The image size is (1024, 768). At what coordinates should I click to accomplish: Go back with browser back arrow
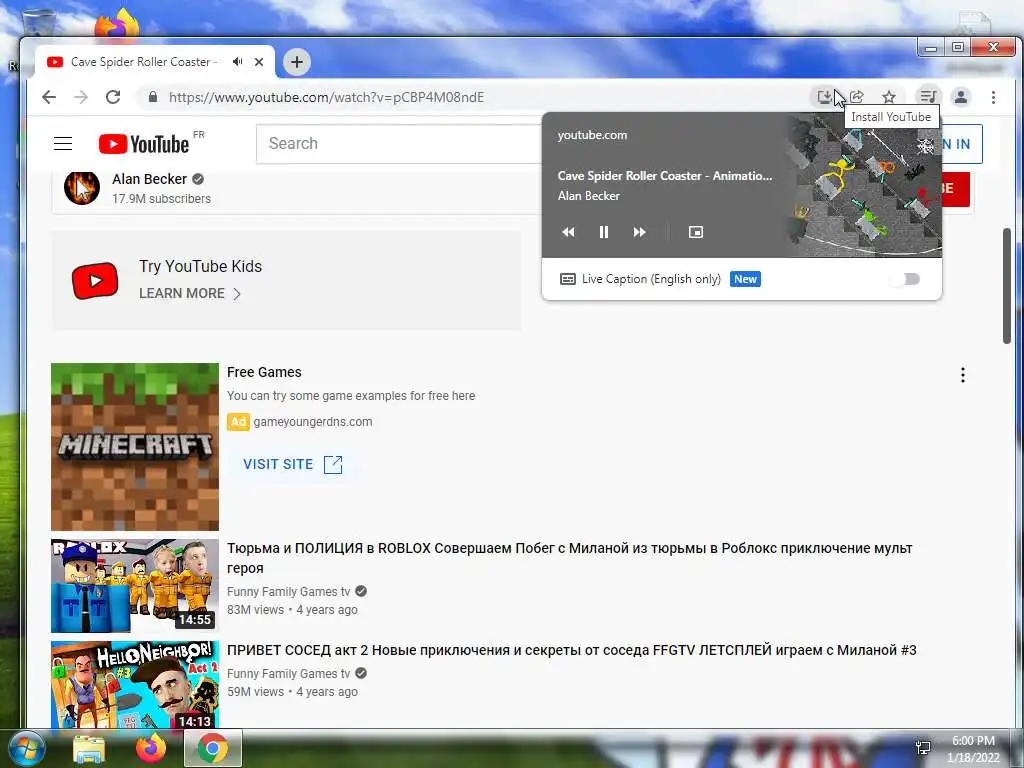49,97
